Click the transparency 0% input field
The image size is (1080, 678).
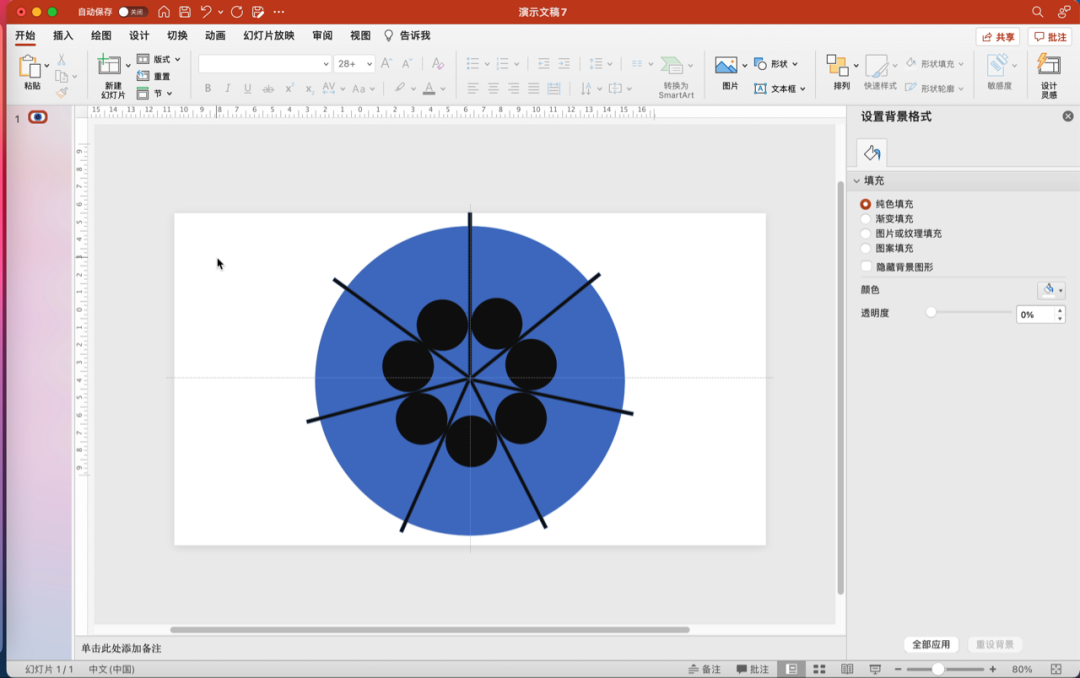coord(1035,314)
